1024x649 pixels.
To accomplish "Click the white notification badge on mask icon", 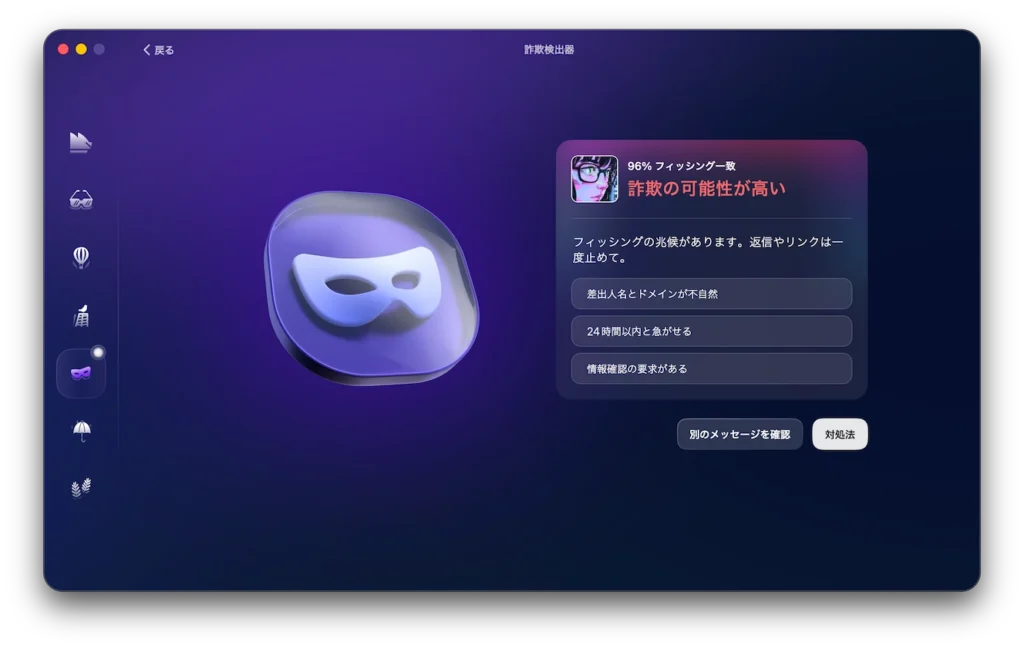I will point(98,353).
